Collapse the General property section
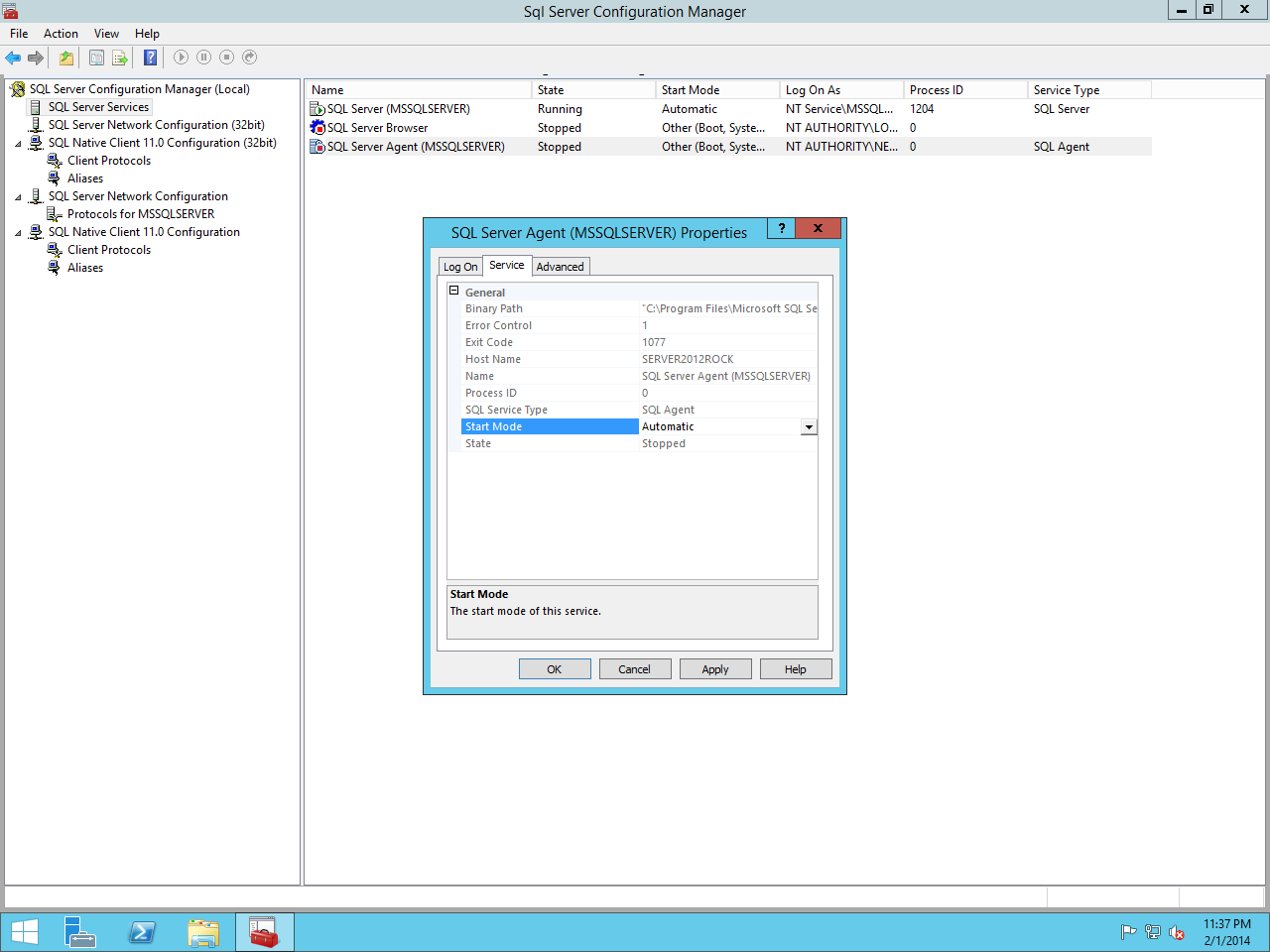 454,292
